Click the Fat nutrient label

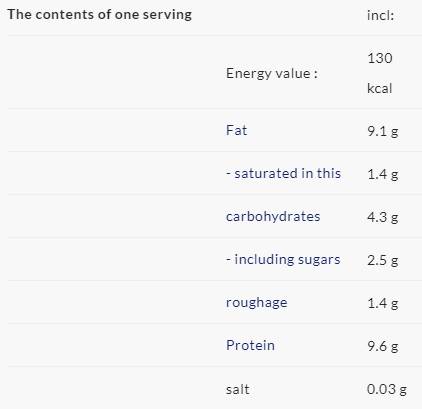coord(236,130)
